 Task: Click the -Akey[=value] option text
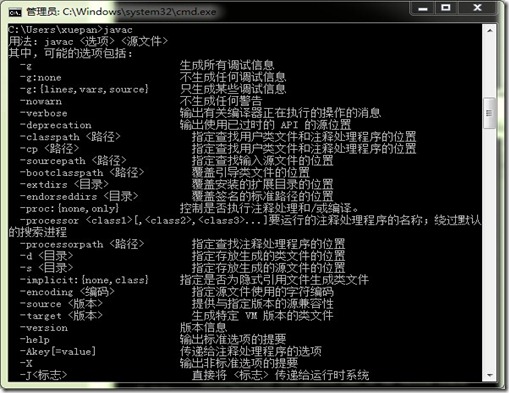click(58, 352)
